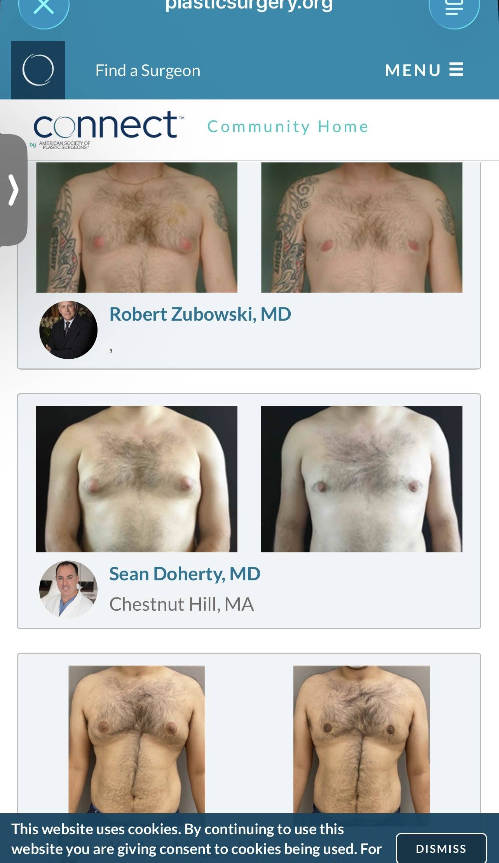Expand the side panel arrow tab
Screen dimensions: 499x863
click(x=13, y=190)
